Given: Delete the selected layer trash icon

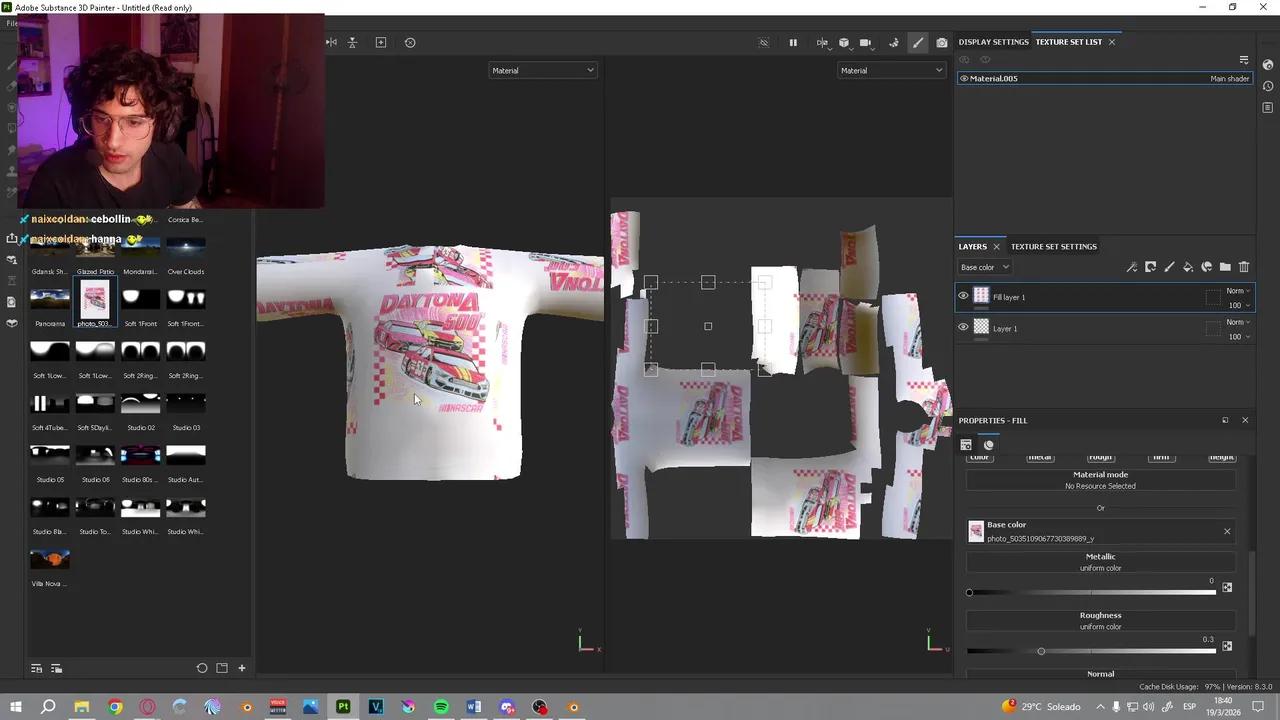Looking at the screenshot, I should pyautogui.click(x=1244, y=267).
